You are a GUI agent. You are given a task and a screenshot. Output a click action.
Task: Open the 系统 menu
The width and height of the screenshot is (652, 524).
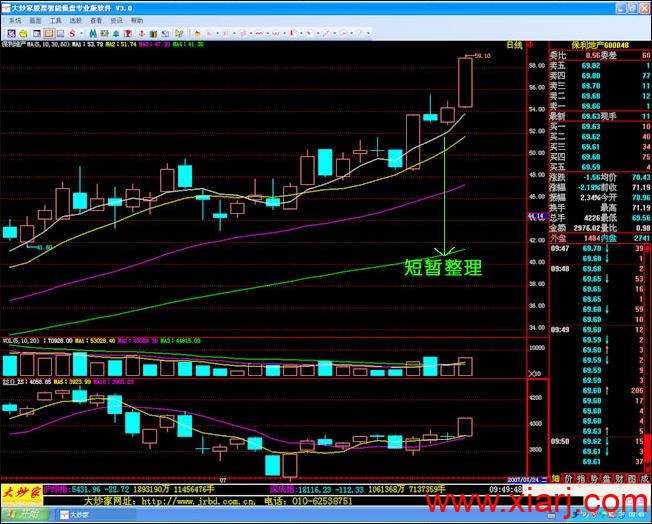[15, 20]
